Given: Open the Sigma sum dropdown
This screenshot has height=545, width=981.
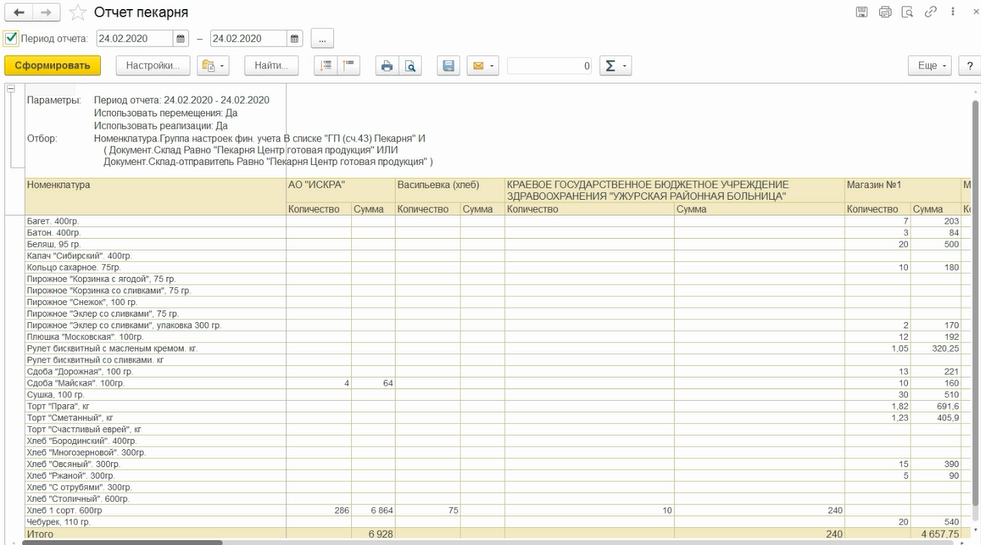Looking at the screenshot, I should (x=615, y=66).
